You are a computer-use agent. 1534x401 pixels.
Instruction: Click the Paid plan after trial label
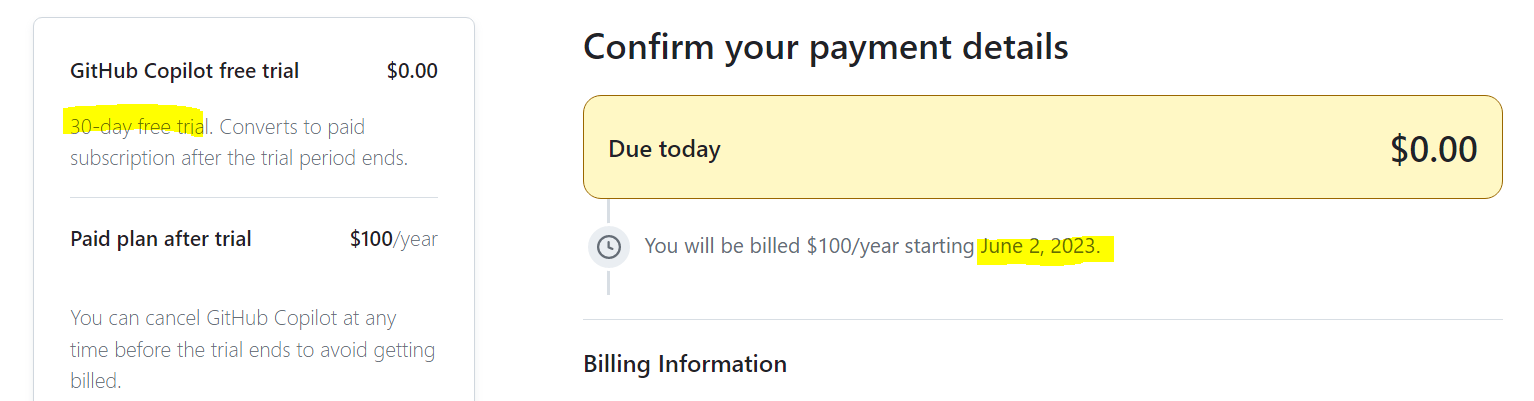(161, 239)
